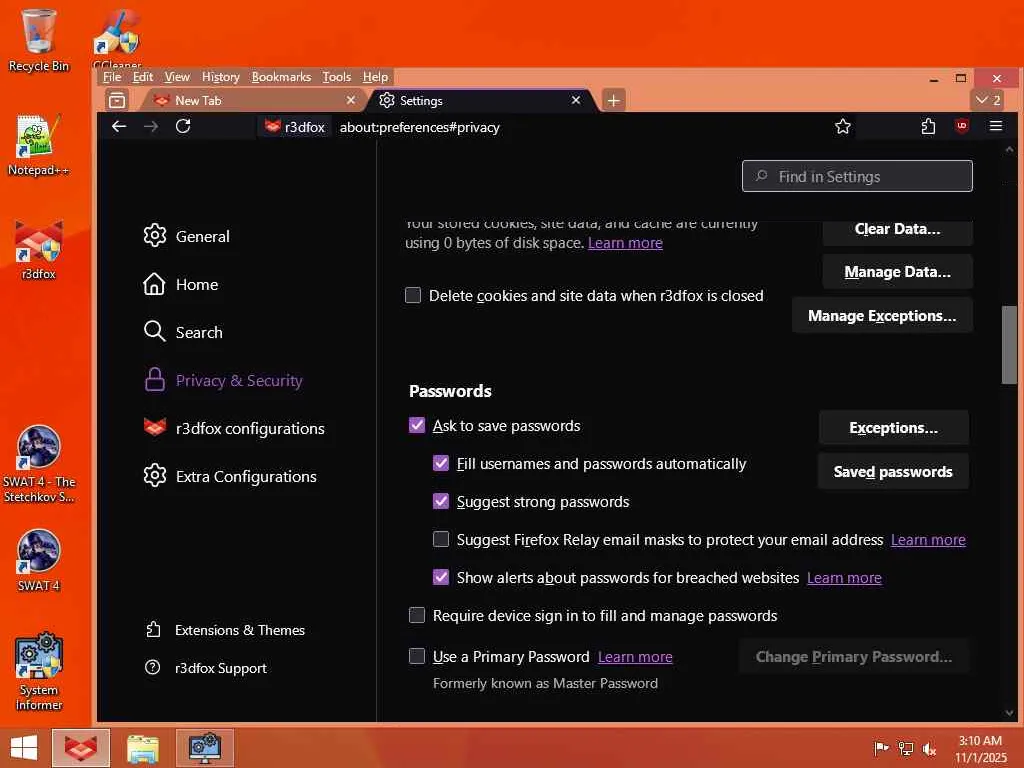Select the CCleaner desktop shortcut
This screenshot has width=1024, height=768.
117,39
